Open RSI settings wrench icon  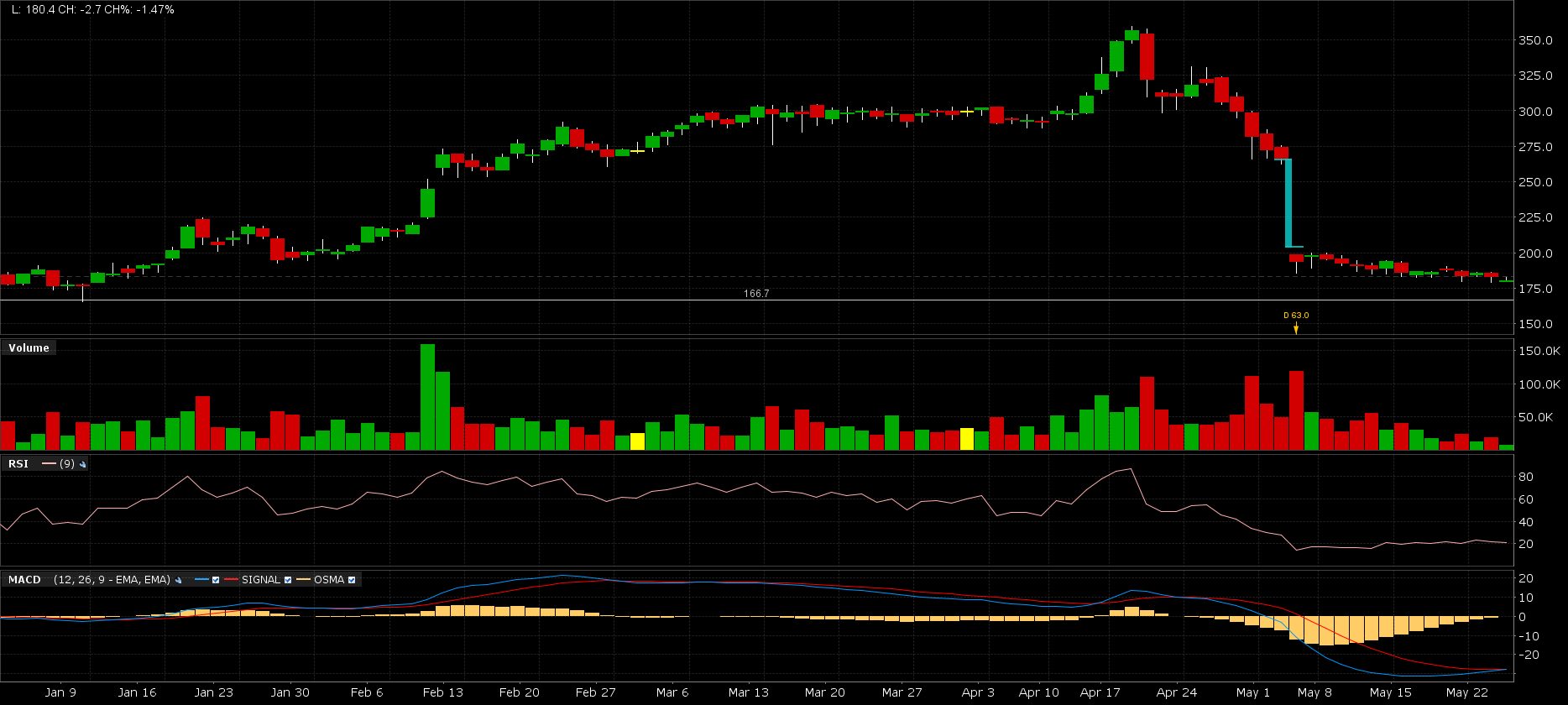(82, 464)
